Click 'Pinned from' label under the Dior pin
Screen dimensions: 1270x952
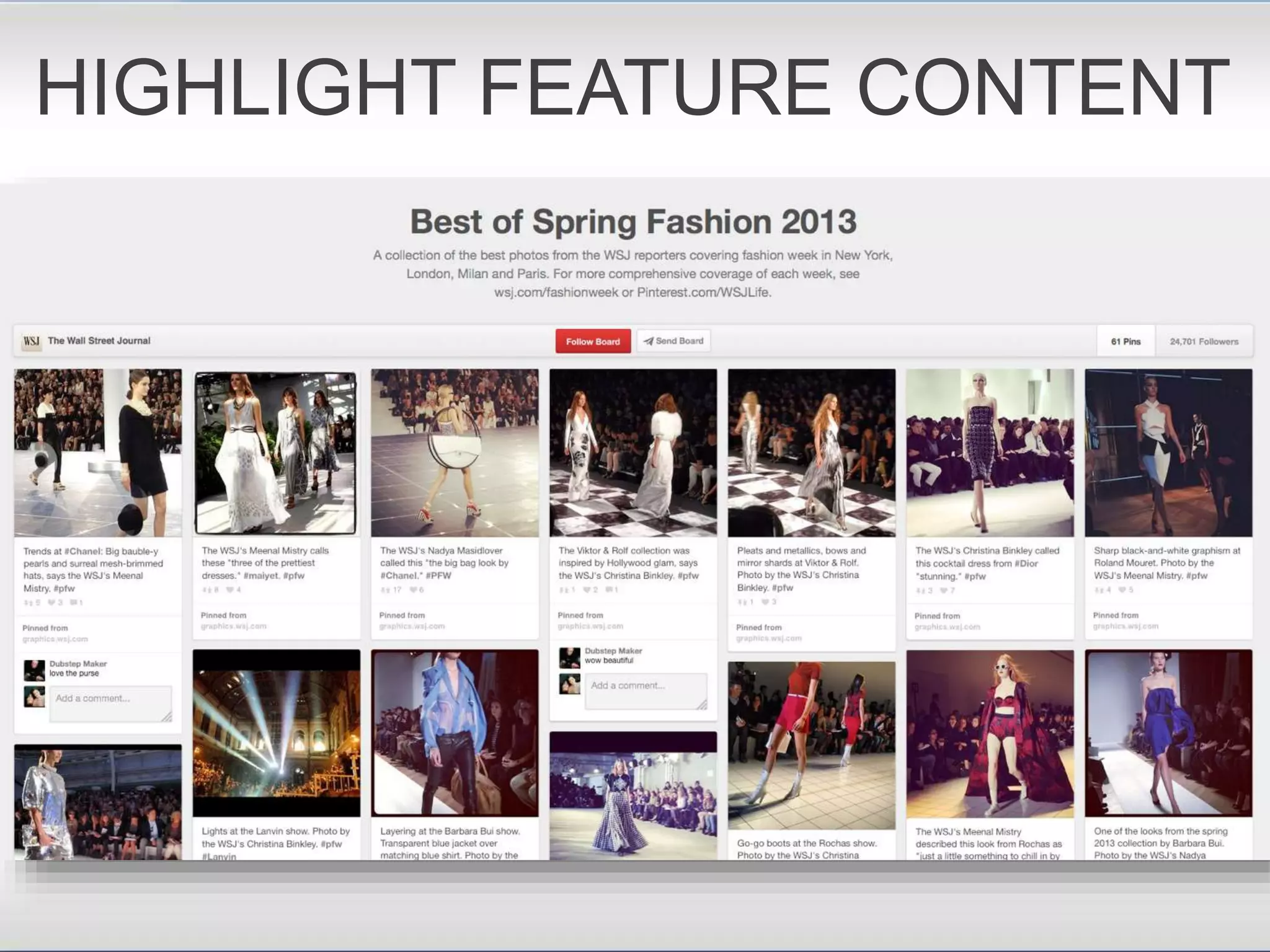pos(937,616)
